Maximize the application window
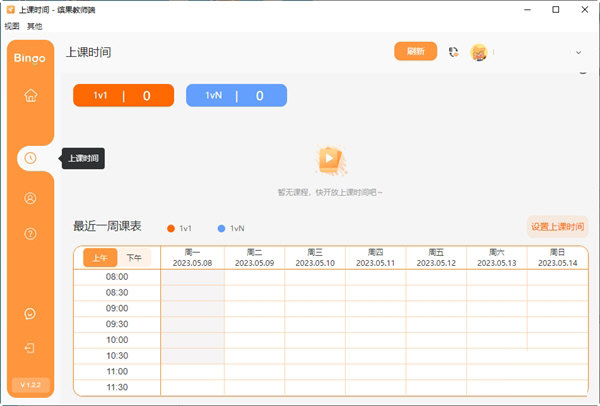The height and width of the screenshot is (406, 600). [x=556, y=10]
